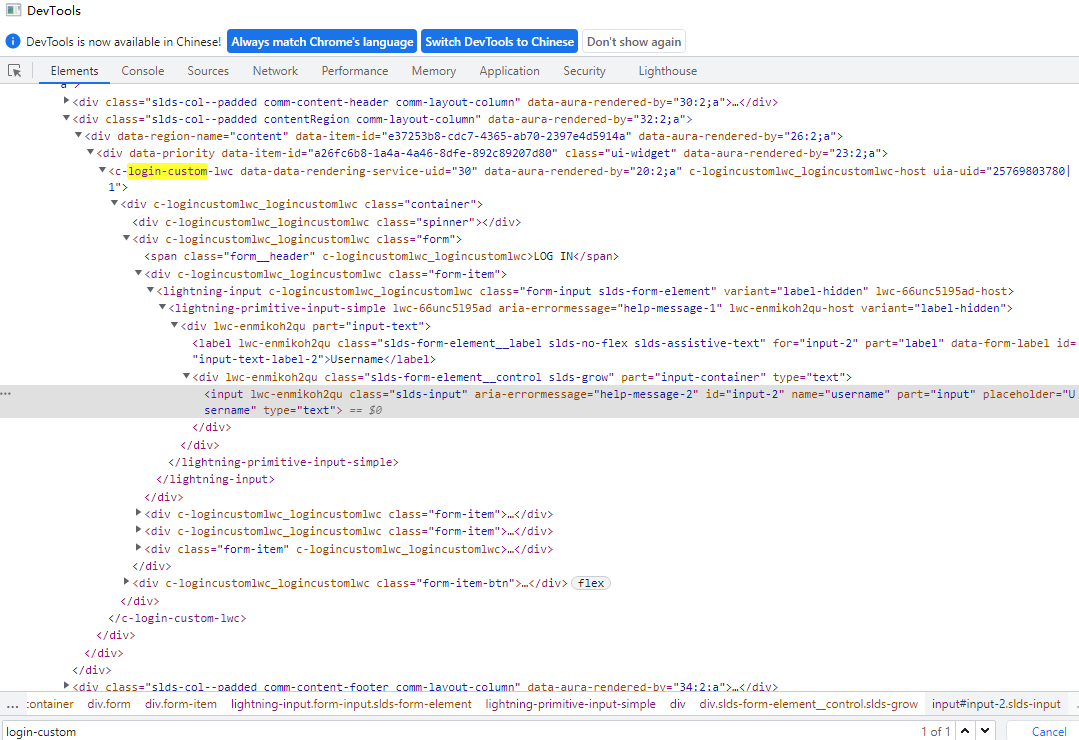
Task: Click Switch DevTools to Chinese button
Action: pos(500,41)
